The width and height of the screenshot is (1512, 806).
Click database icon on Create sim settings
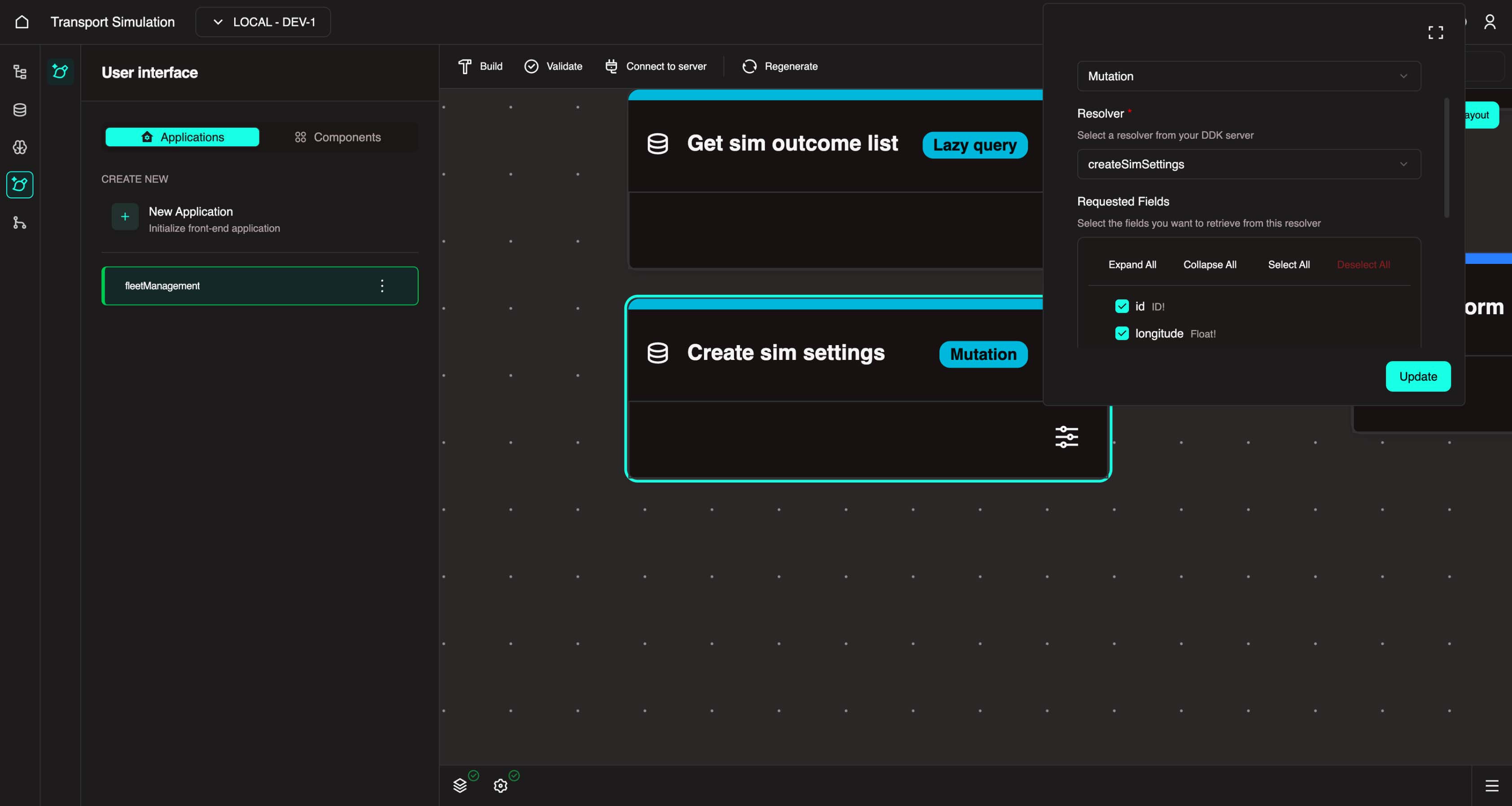pos(657,353)
